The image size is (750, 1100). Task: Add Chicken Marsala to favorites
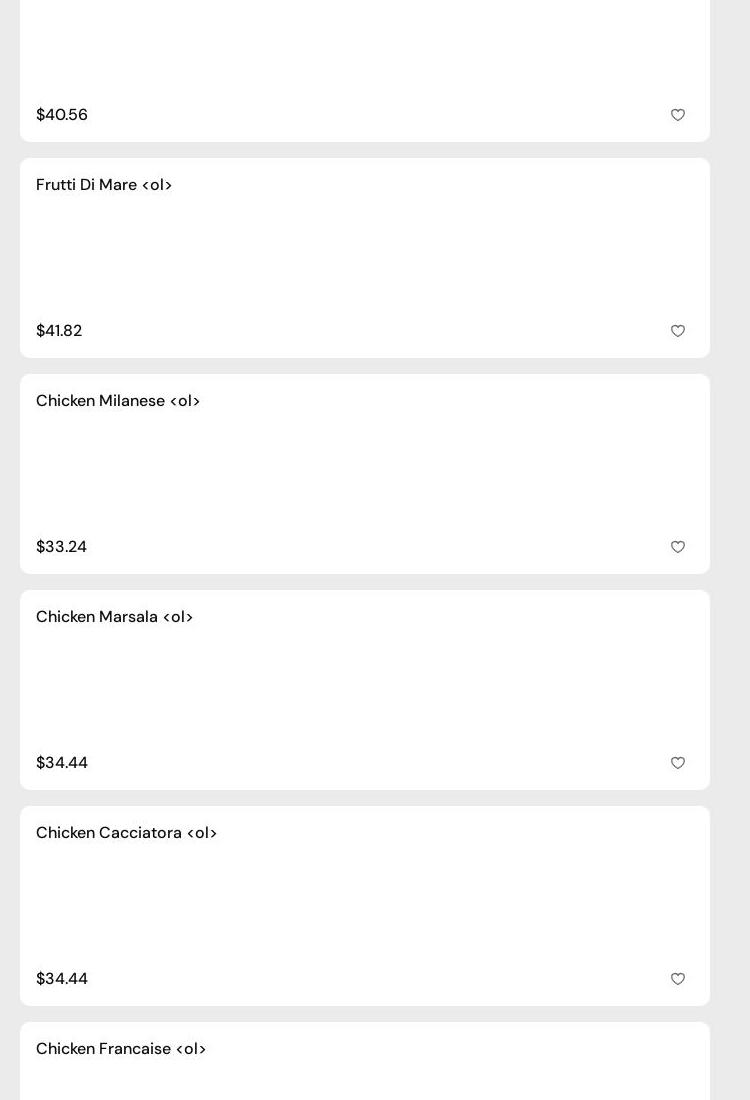pyautogui.click(x=678, y=763)
